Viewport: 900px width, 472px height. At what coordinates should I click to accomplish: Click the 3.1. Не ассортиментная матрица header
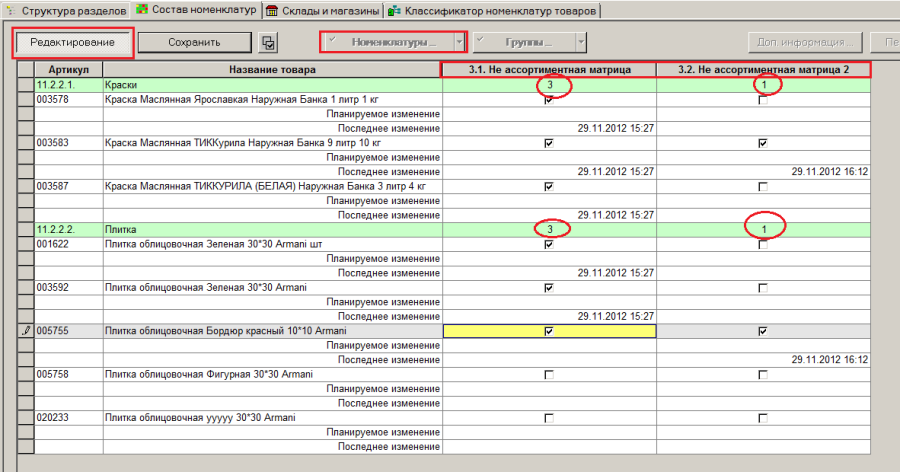tap(549, 70)
